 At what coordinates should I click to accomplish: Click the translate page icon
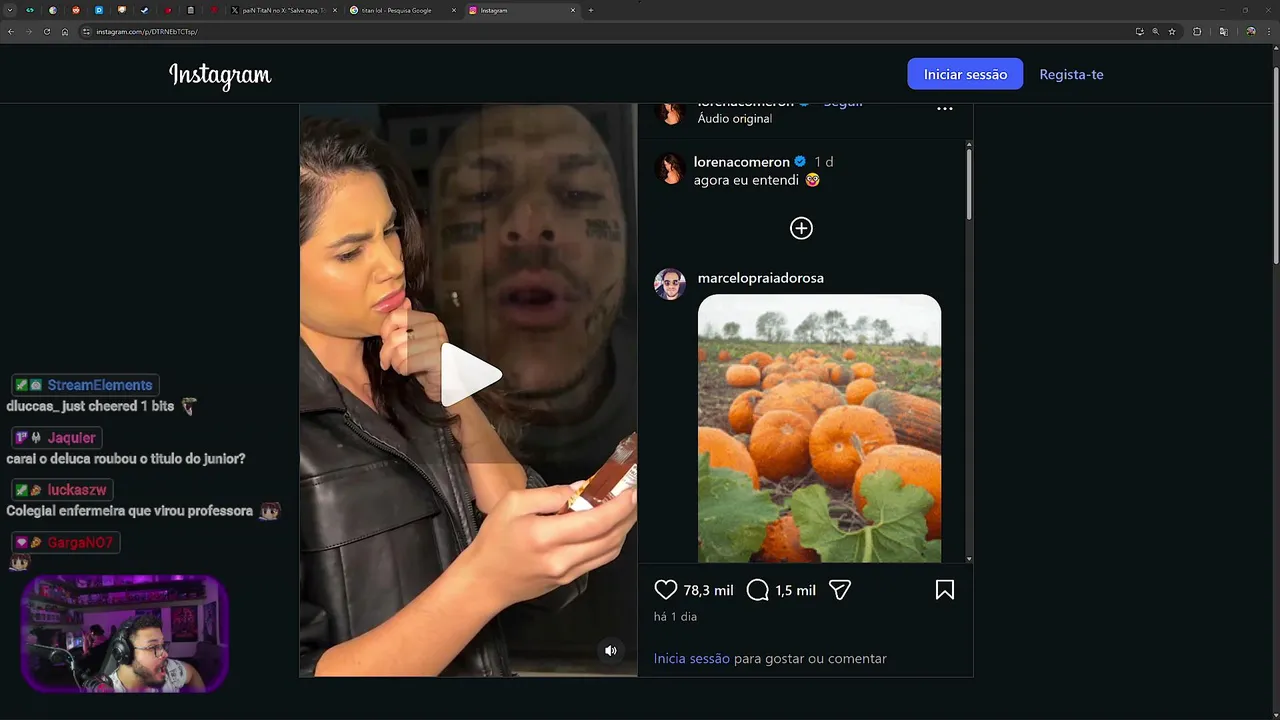pyautogui.click(x=1223, y=31)
